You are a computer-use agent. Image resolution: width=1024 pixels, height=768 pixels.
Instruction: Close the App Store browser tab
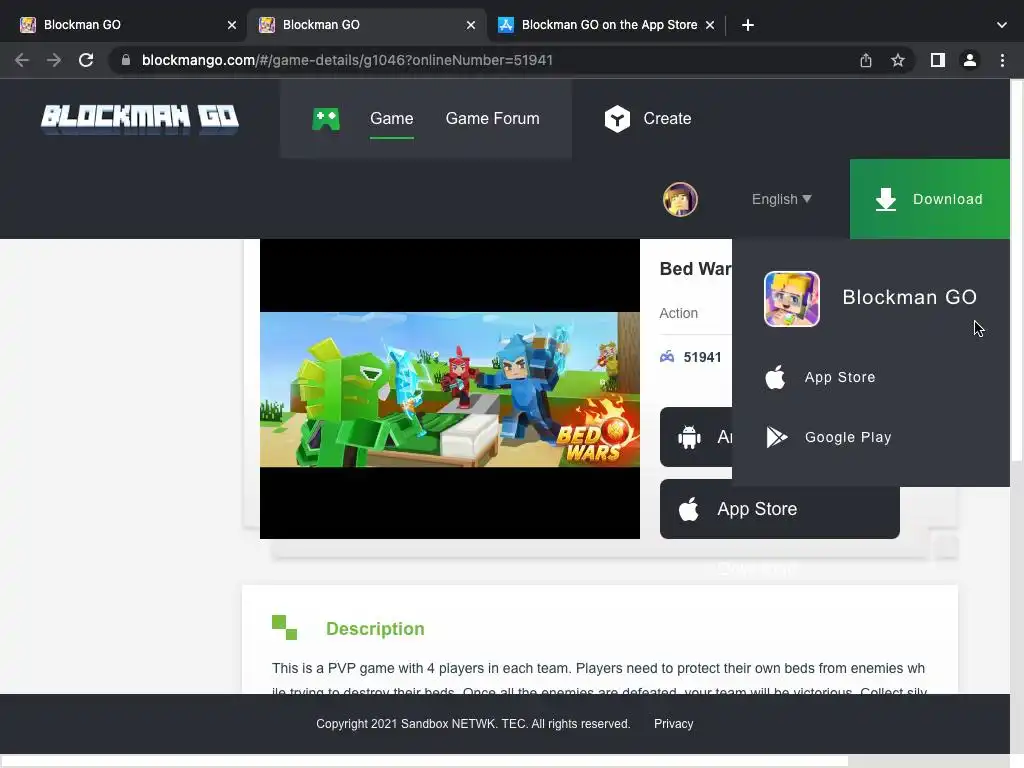[710, 25]
